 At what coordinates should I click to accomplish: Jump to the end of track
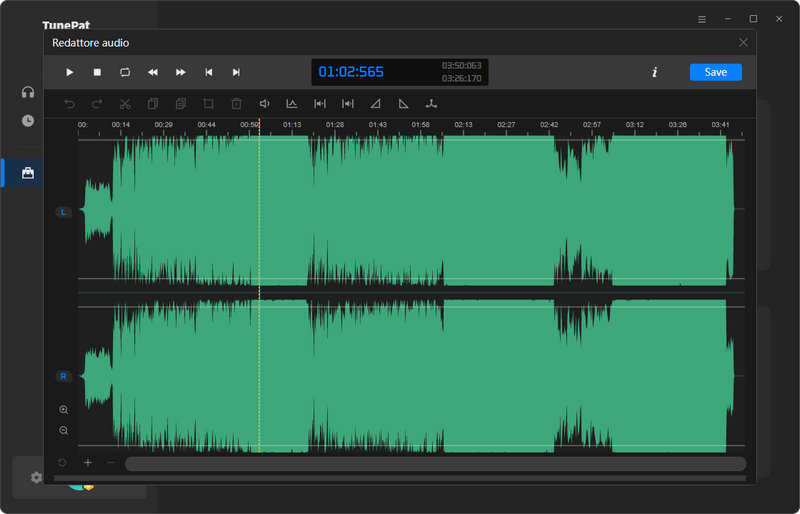[x=236, y=72]
